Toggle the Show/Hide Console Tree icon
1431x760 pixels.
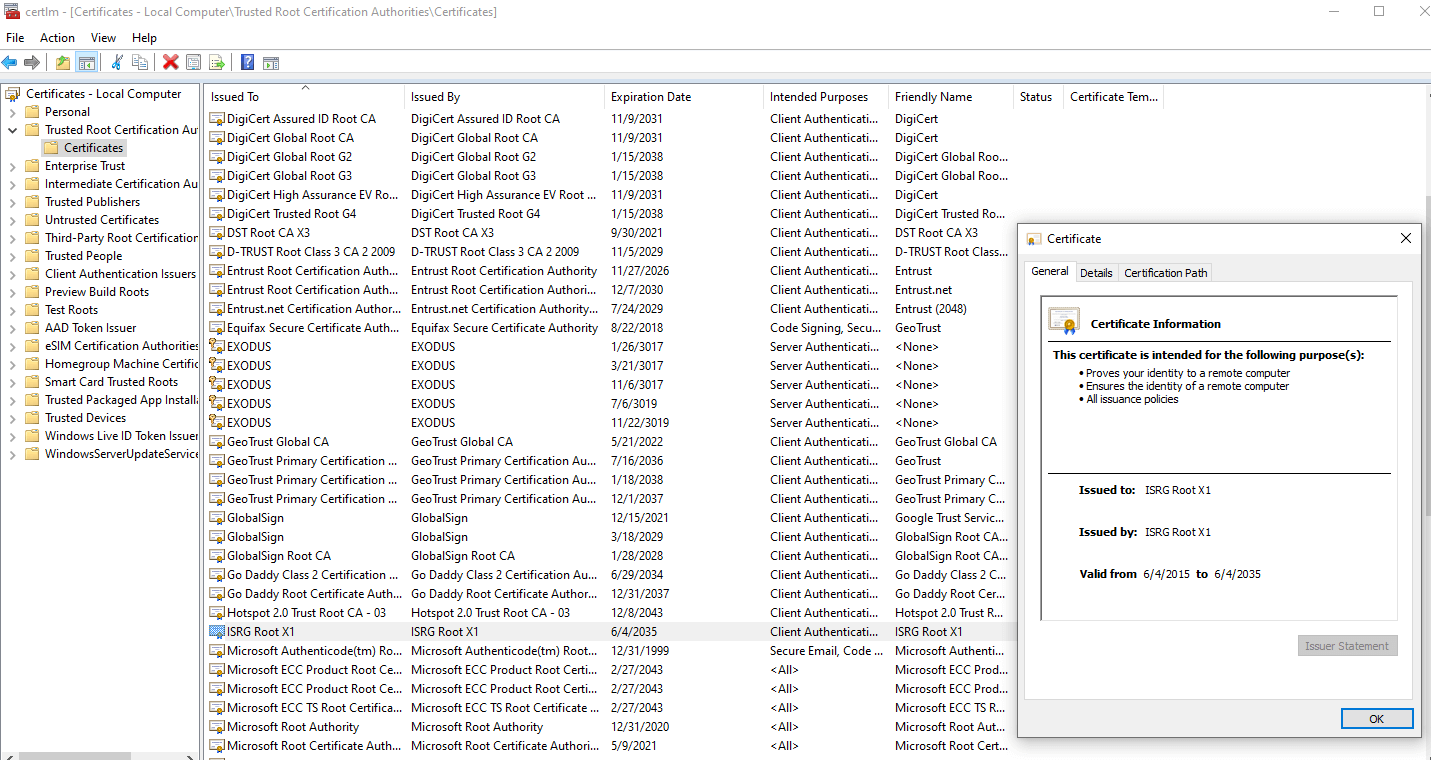(87, 62)
